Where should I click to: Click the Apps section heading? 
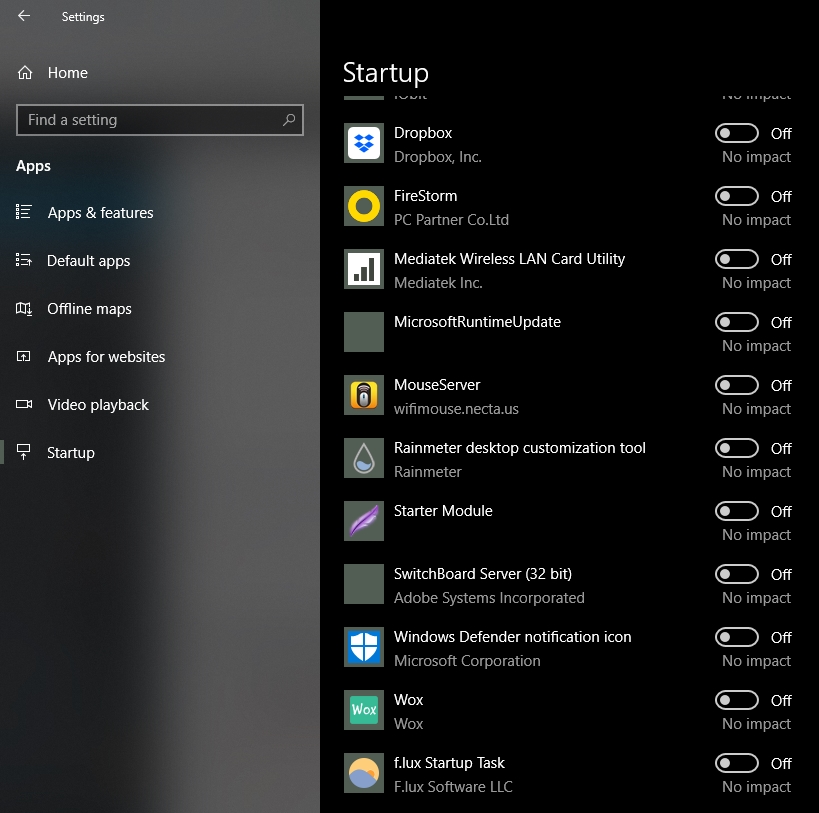pos(33,166)
